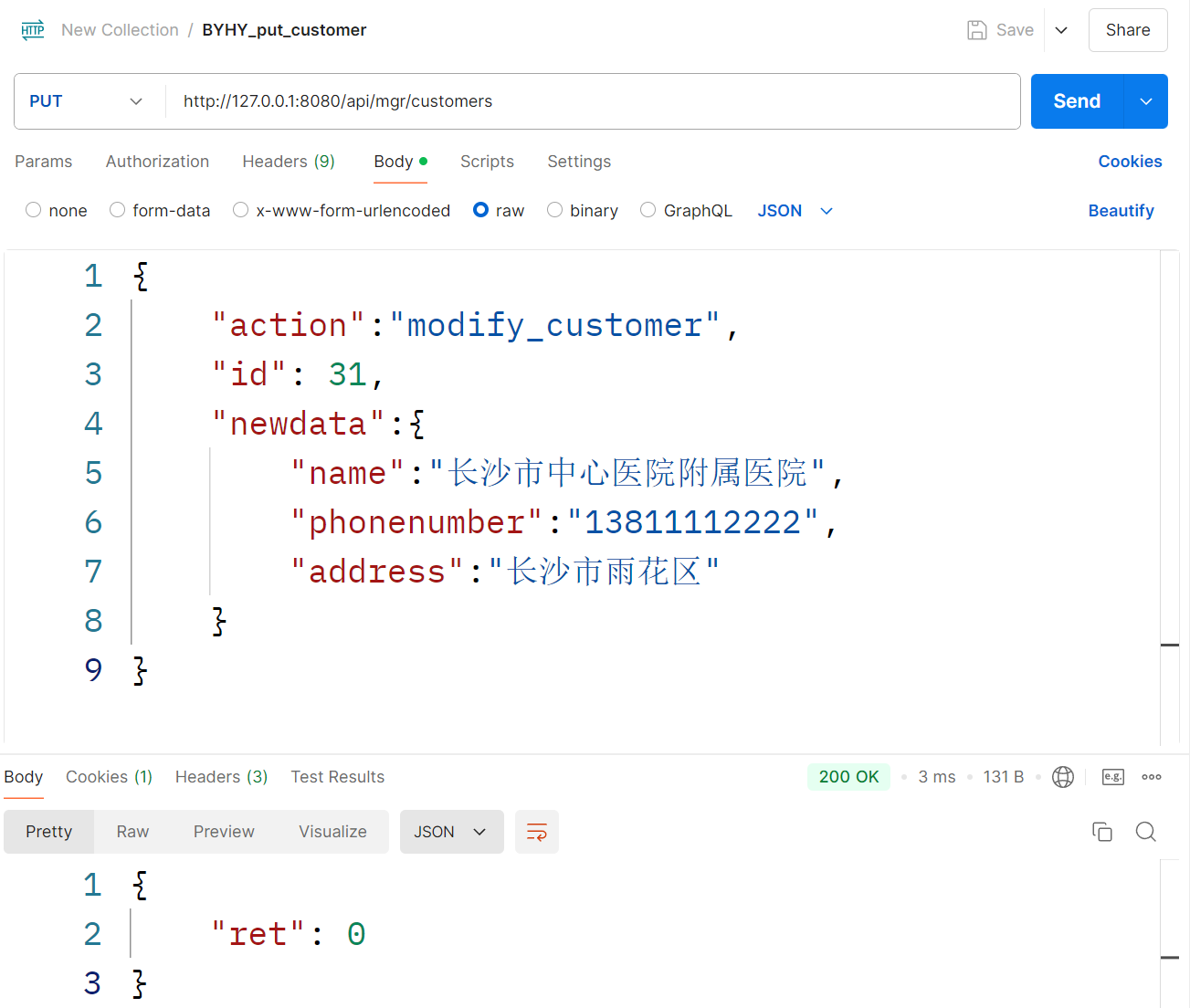Click the Send button
The width and height of the screenshot is (1190, 1008).
point(1077,101)
